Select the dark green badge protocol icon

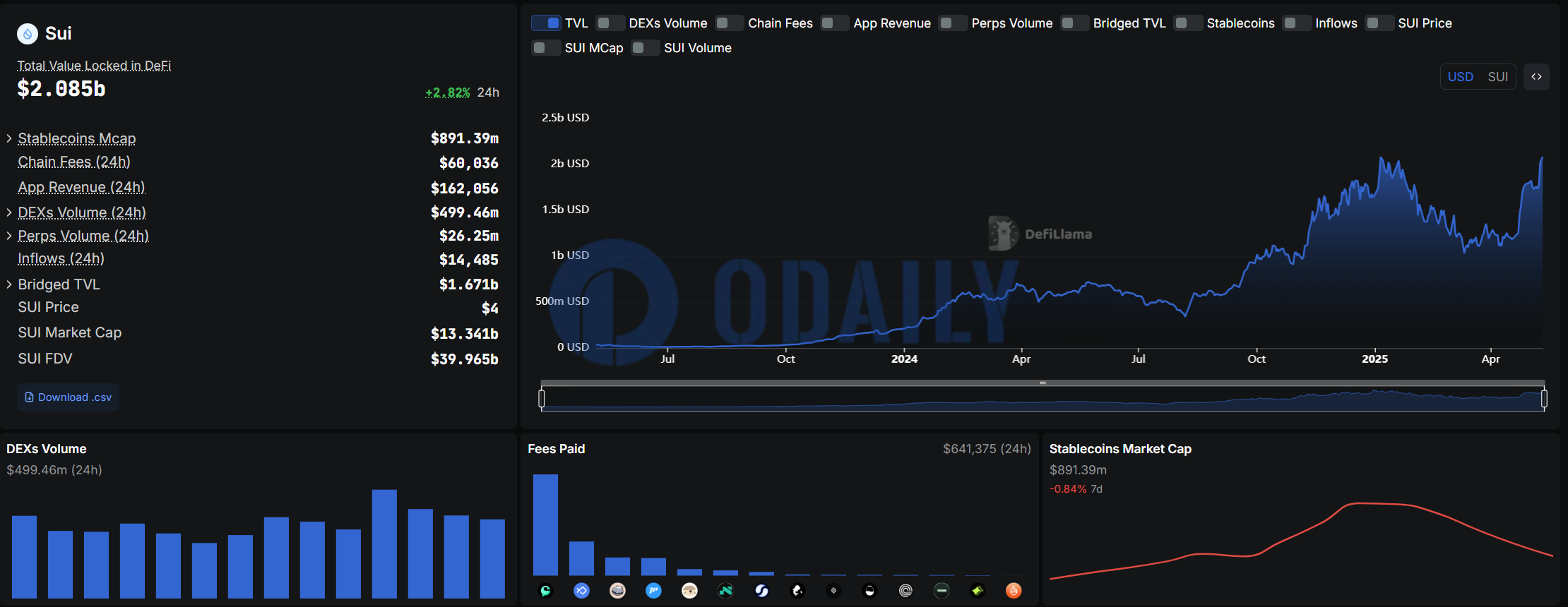pos(942,591)
